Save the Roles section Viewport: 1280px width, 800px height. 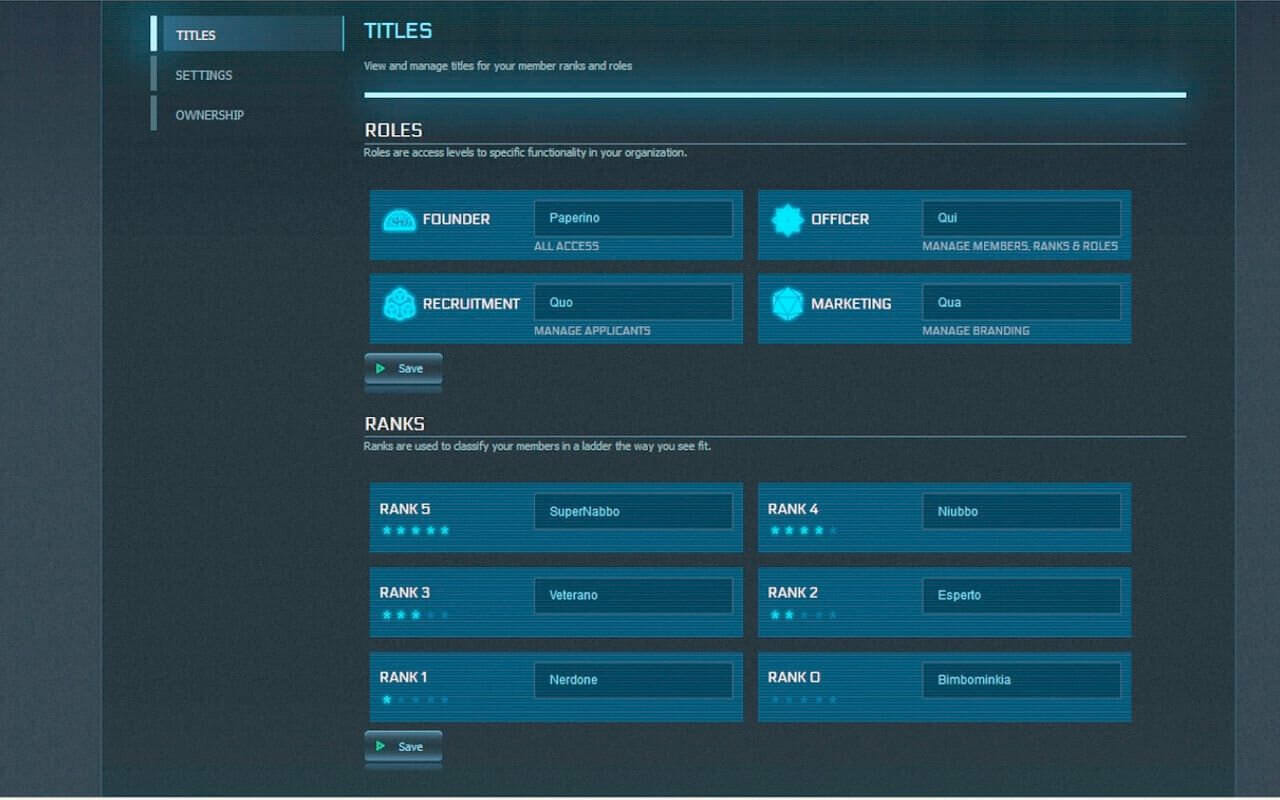403,369
